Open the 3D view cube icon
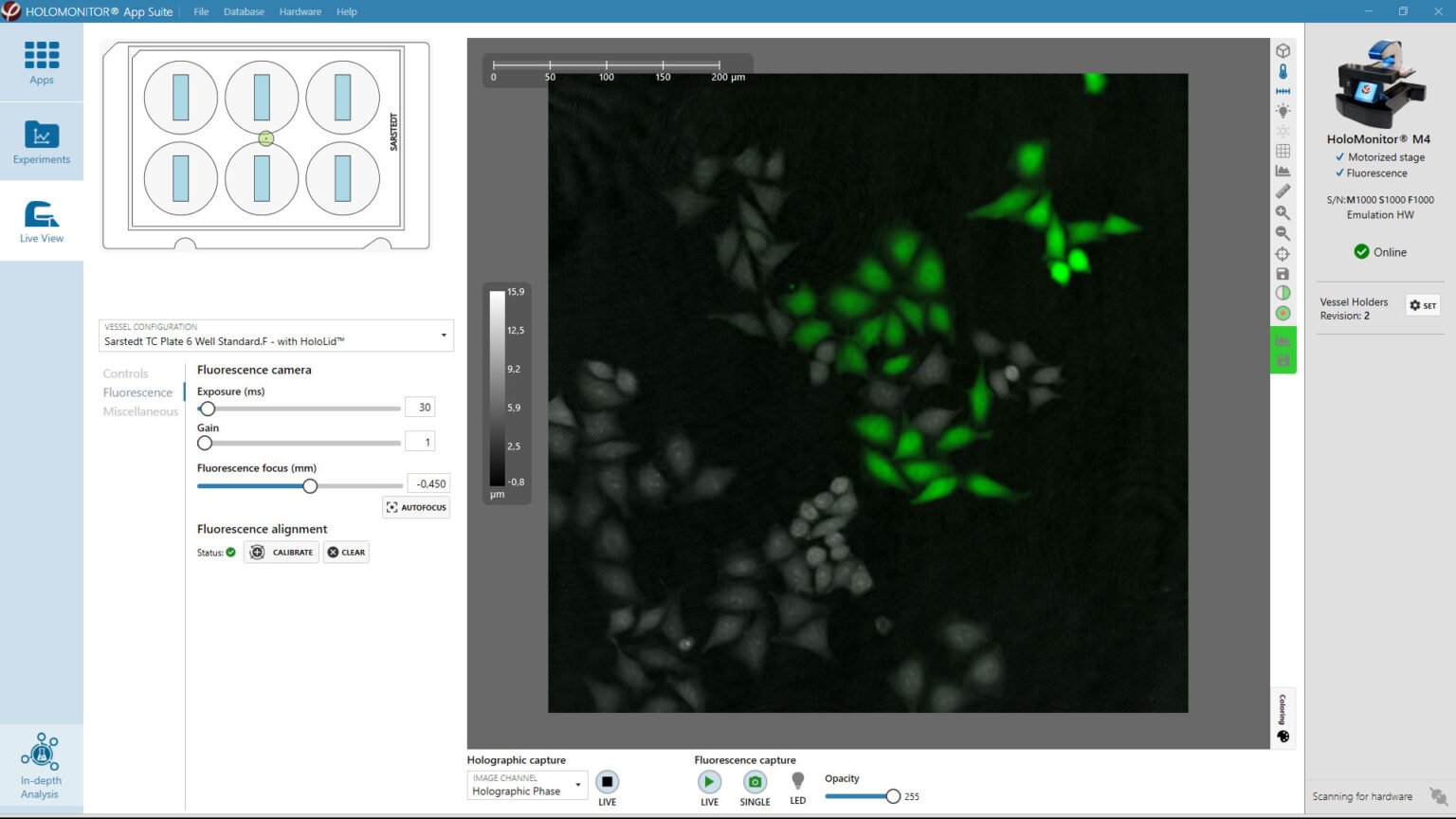 (1283, 50)
